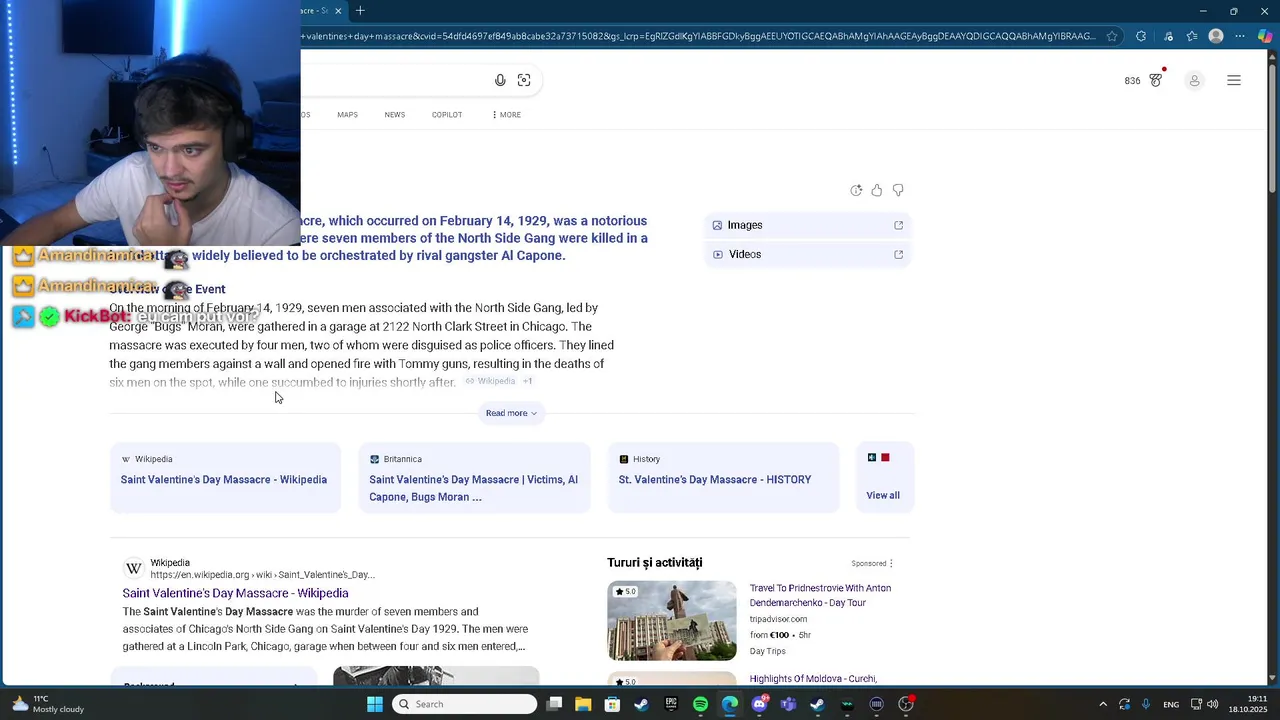This screenshot has width=1280, height=720.
Task: Open the Images answer panel
Action: [x=808, y=225]
